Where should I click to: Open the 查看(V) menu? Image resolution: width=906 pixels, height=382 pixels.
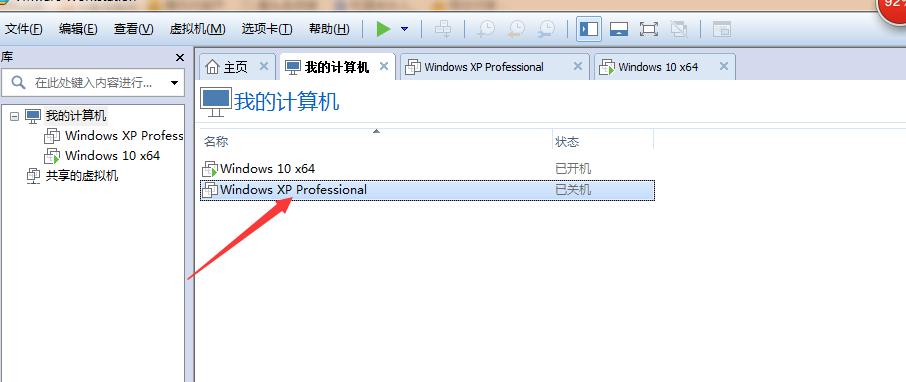133,29
